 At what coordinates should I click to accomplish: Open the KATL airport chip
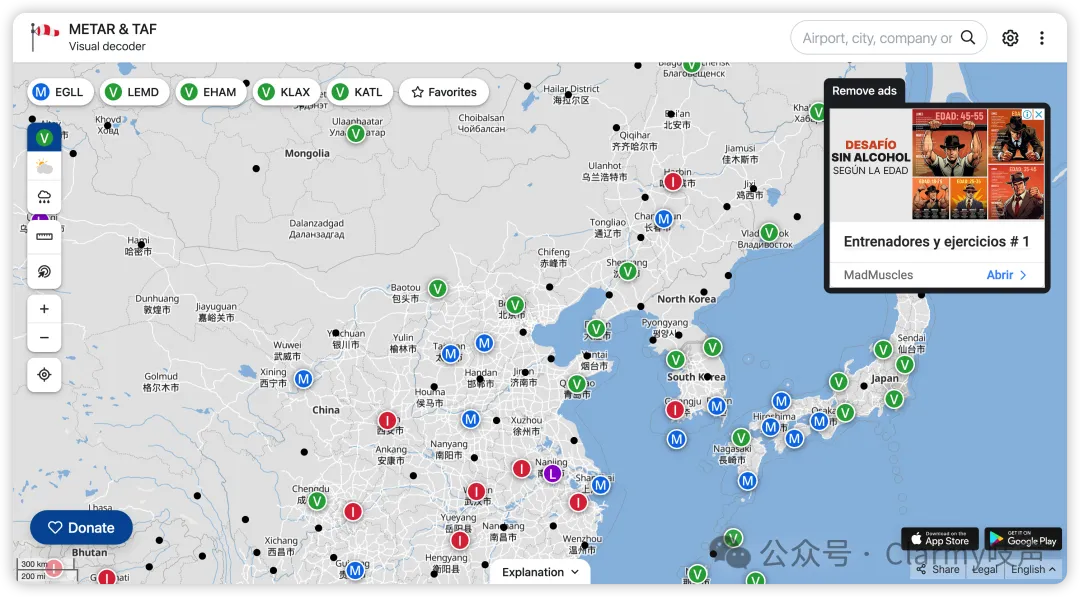click(359, 92)
